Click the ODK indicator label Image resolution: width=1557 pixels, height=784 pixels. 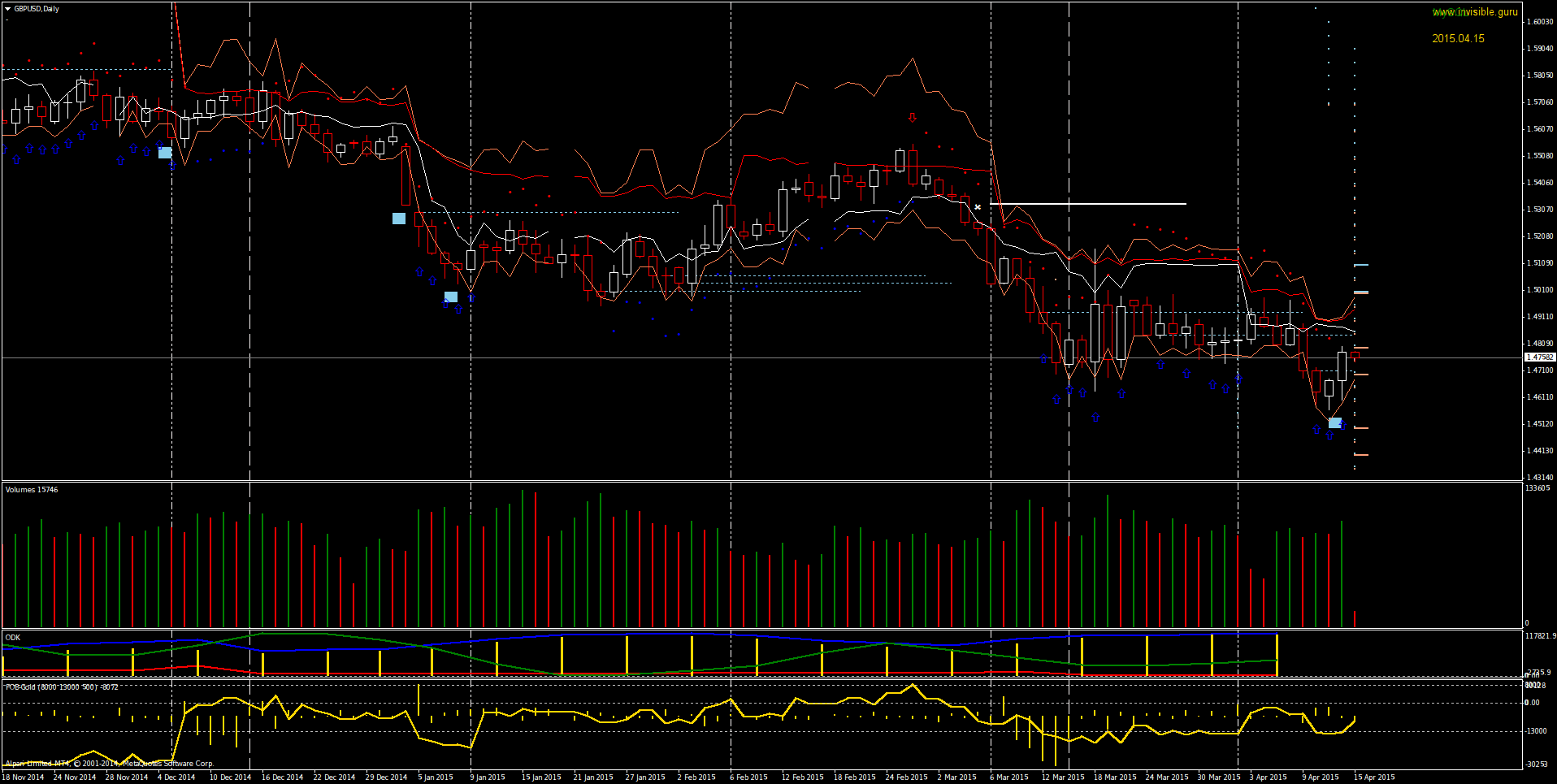coord(13,638)
